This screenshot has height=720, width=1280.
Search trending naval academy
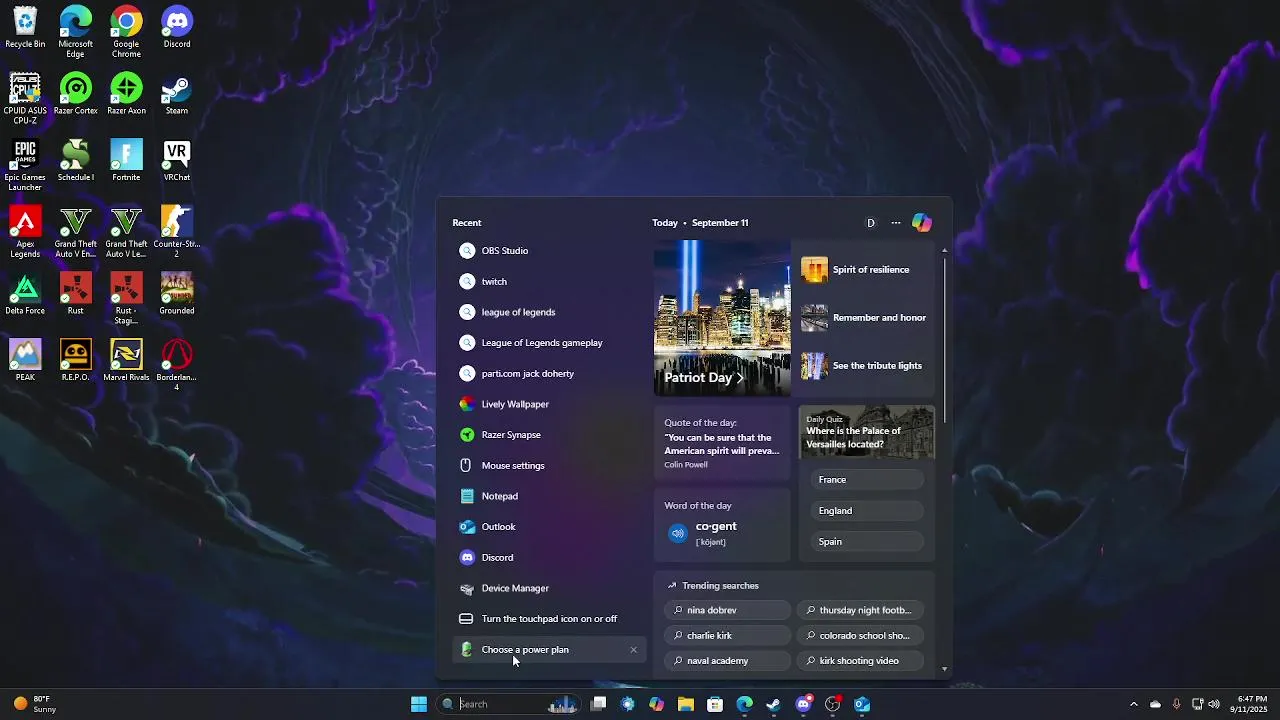727,661
